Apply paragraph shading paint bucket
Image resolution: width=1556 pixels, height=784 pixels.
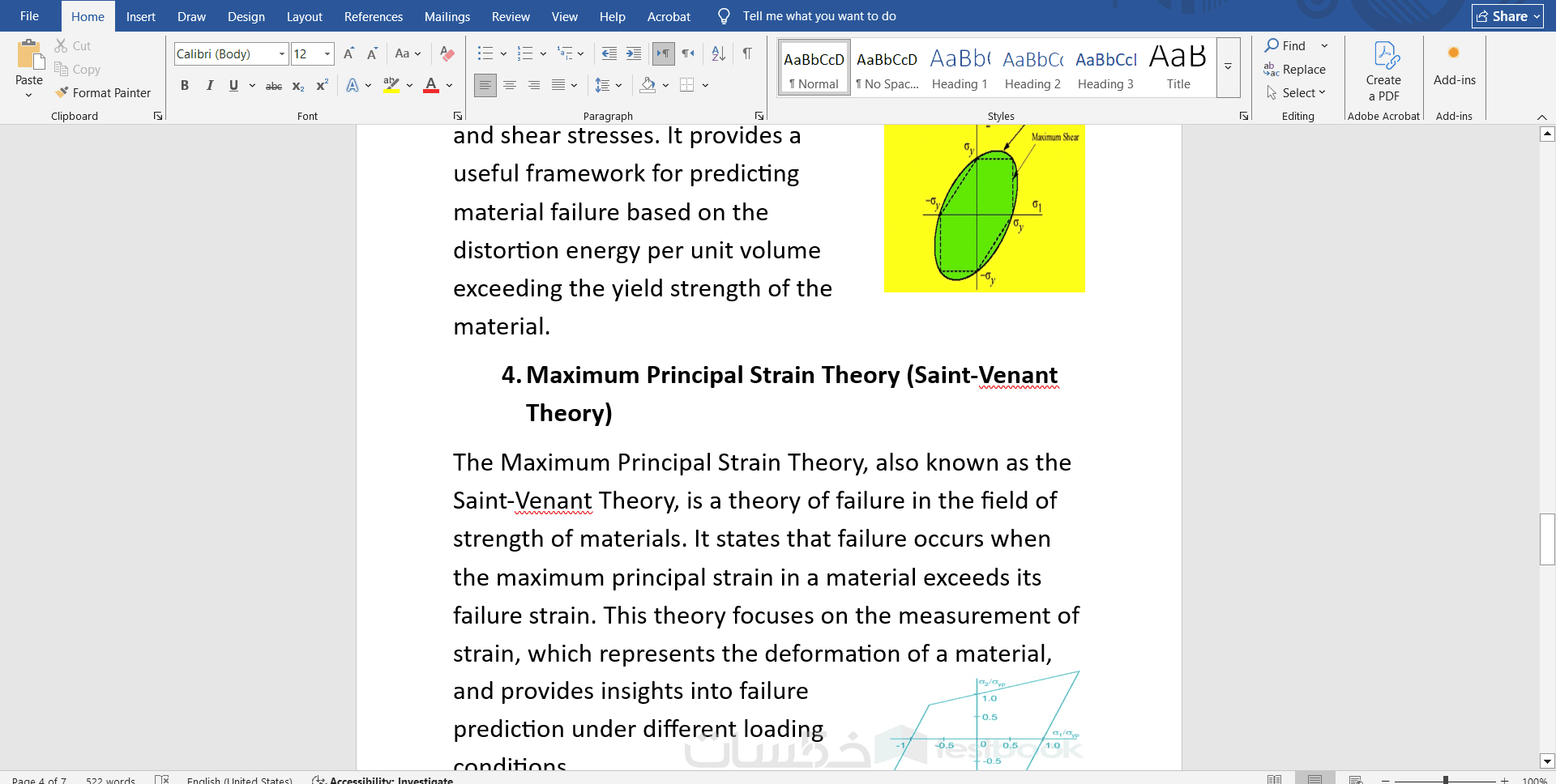click(x=648, y=85)
